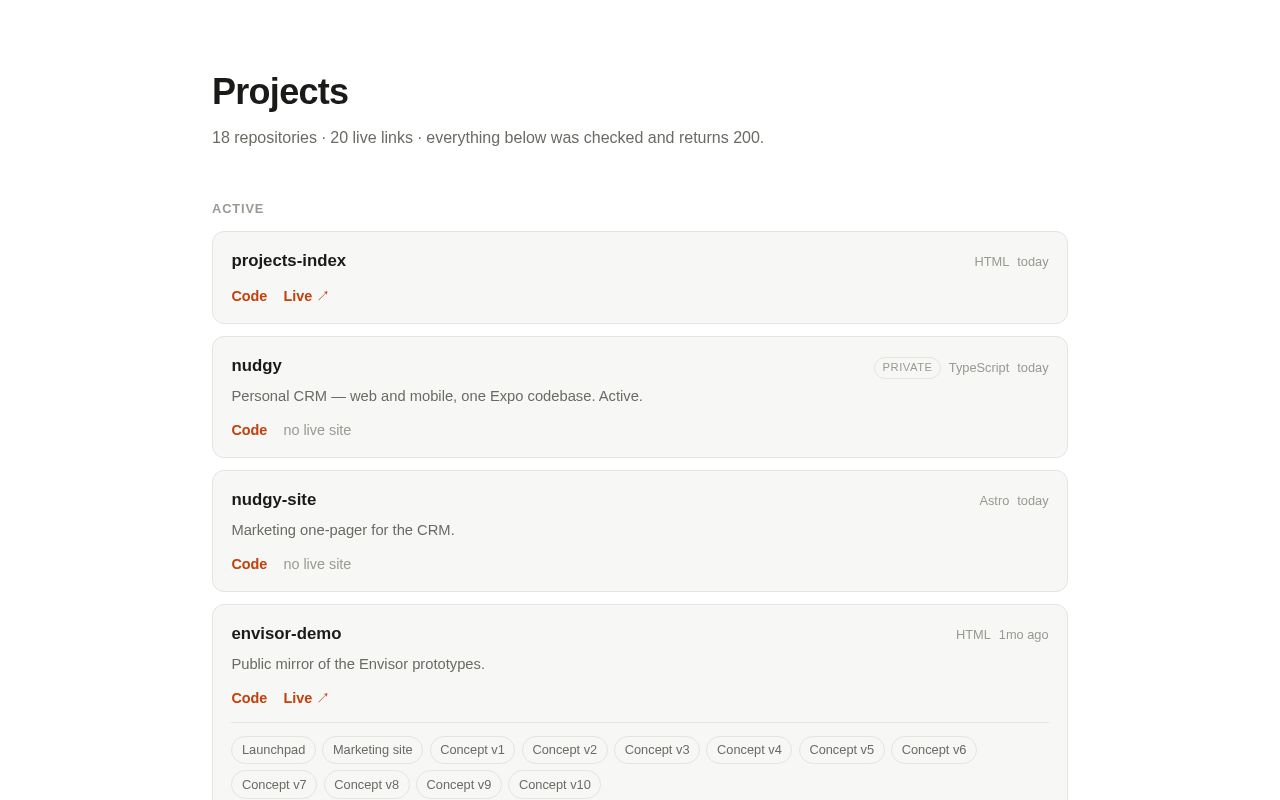Open the Concept v4 chip
This screenshot has height=800, width=1280.
tap(749, 750)
